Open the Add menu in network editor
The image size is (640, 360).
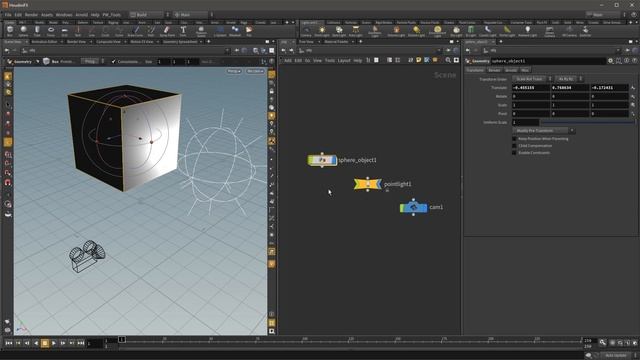coord(288,60)
